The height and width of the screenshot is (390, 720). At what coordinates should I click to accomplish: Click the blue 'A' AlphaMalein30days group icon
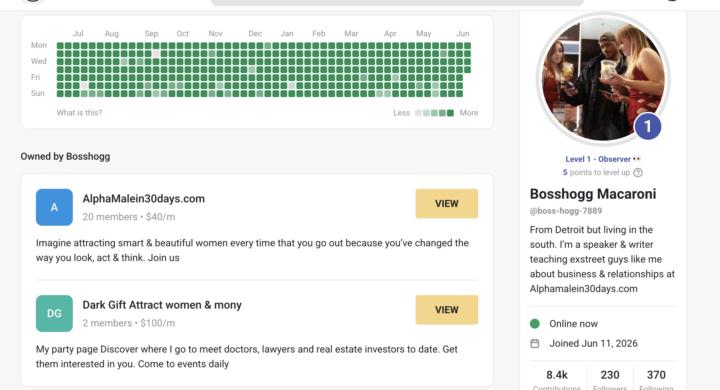[54, 207]
